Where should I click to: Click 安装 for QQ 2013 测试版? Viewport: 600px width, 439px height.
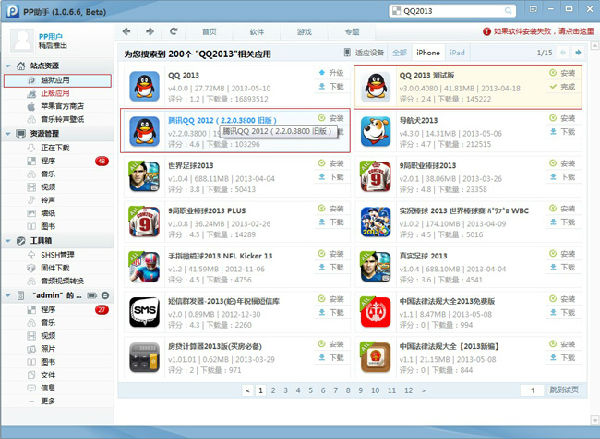point(562,73)
